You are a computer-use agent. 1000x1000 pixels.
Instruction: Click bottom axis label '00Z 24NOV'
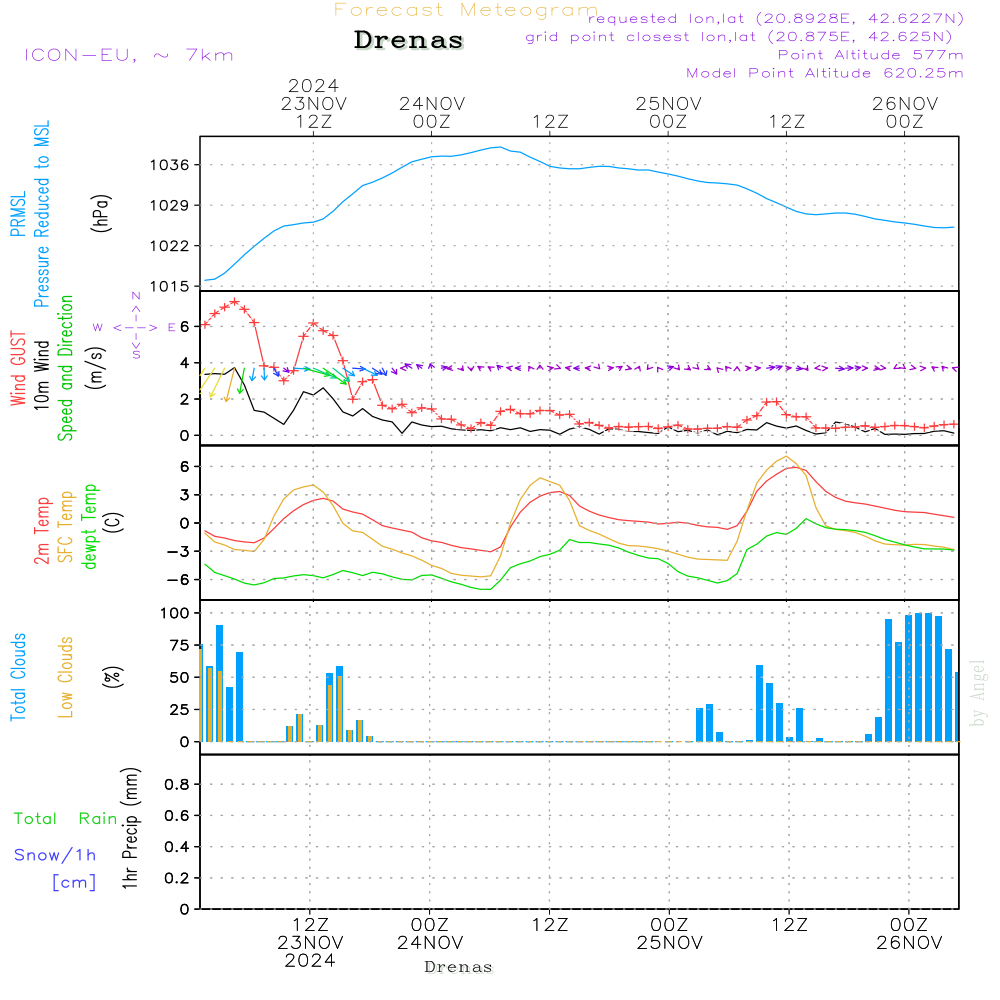430,934
